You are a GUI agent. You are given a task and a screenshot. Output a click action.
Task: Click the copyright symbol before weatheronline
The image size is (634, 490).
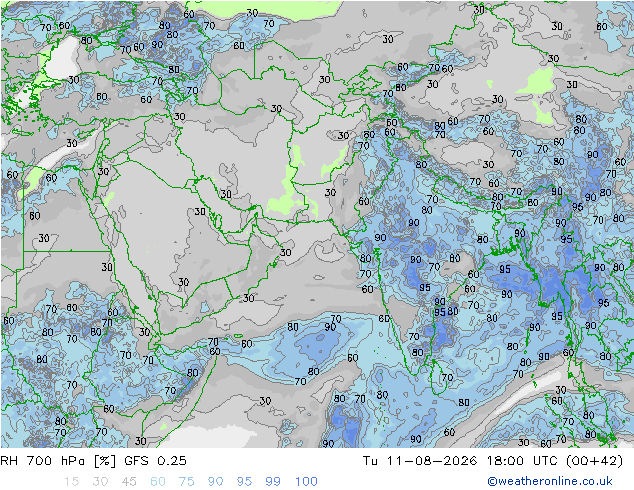pyautogui.click(x=492, y=481)
